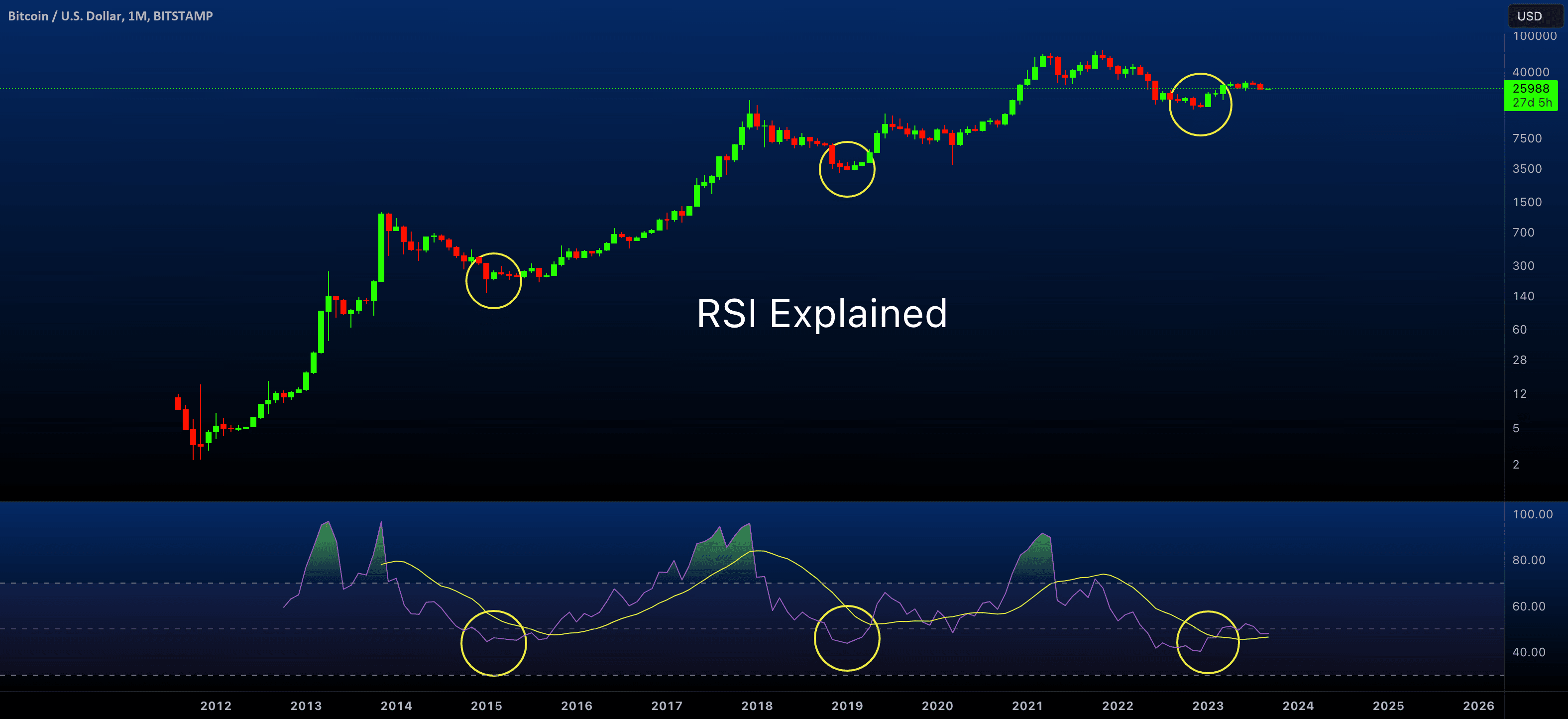1568x719 pixels.
Task: Click the 27d 5h bar countdown label
Action: click(x=1532, y=103)
